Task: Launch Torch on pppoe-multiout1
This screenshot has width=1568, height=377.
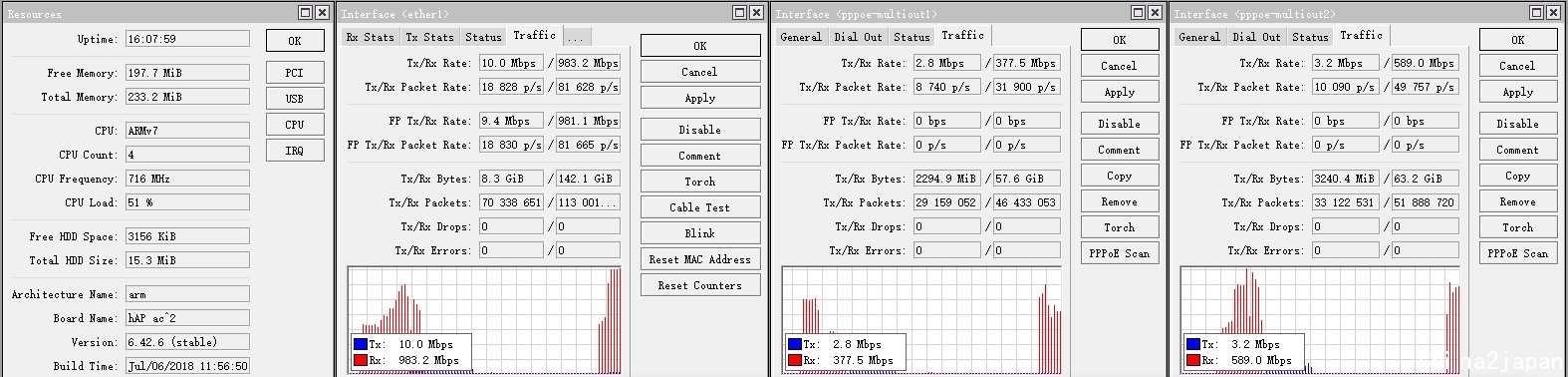Action: 1119,227
